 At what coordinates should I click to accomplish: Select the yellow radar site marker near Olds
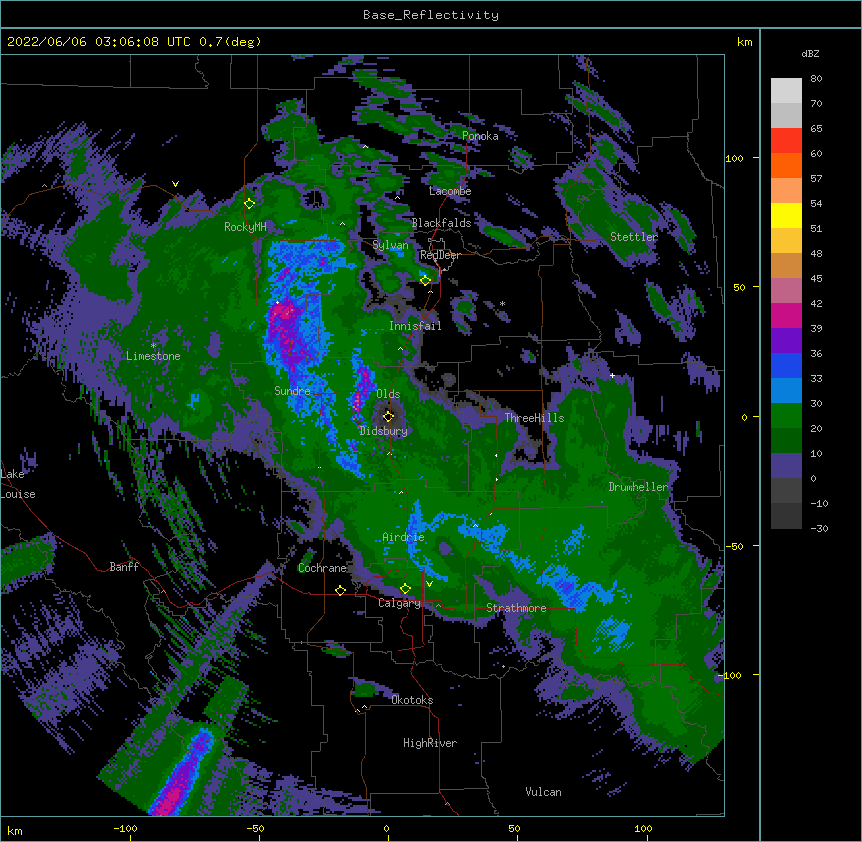click(x=389, y=416)
